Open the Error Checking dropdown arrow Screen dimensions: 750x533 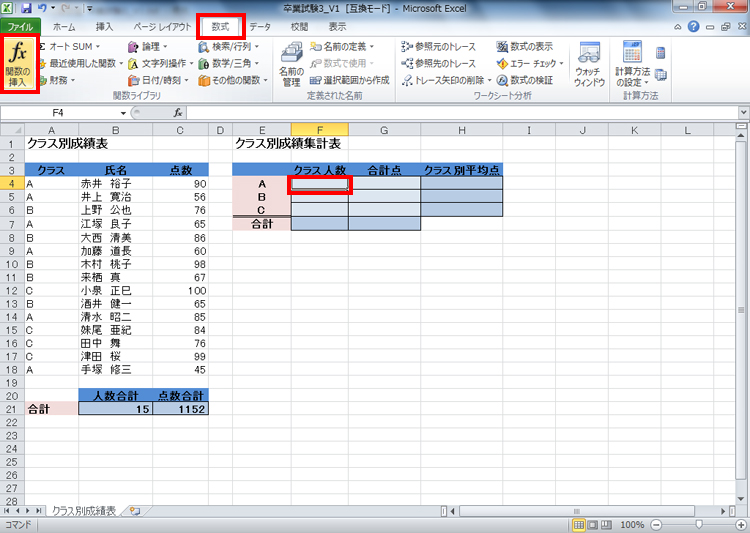pos(562,63)
